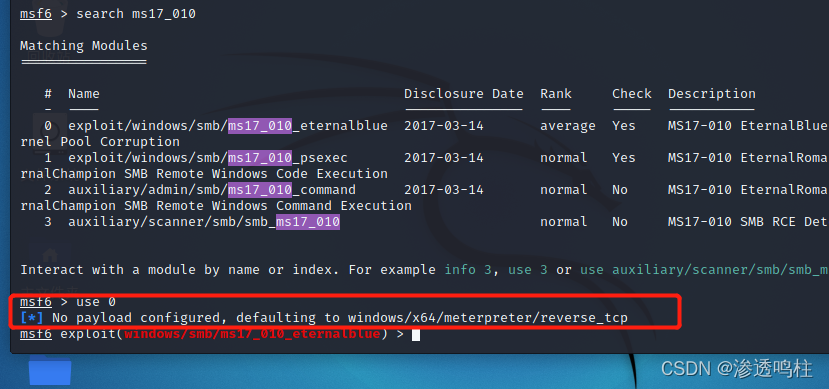829x389 pixels.
Task: Click description 'MS17-010 SMB RCE Det' text
Action: [x=748, y=222]
